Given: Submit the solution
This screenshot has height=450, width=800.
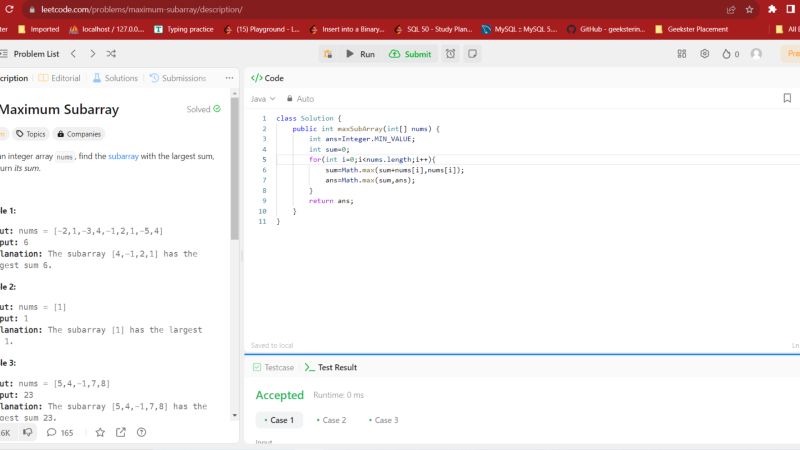Looking at the screenshot, I should pyautogui.click(x=411, y=54).
